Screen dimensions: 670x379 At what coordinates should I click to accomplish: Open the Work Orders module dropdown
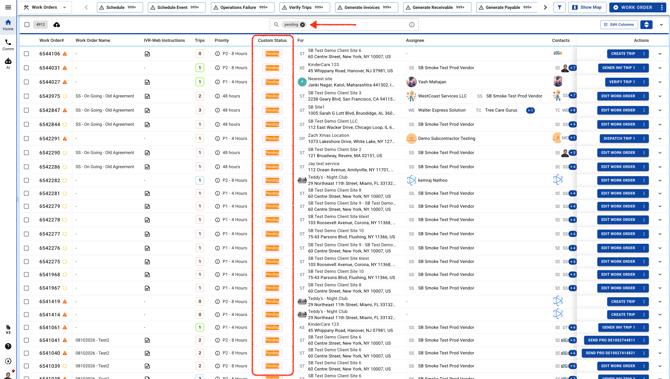45,7
